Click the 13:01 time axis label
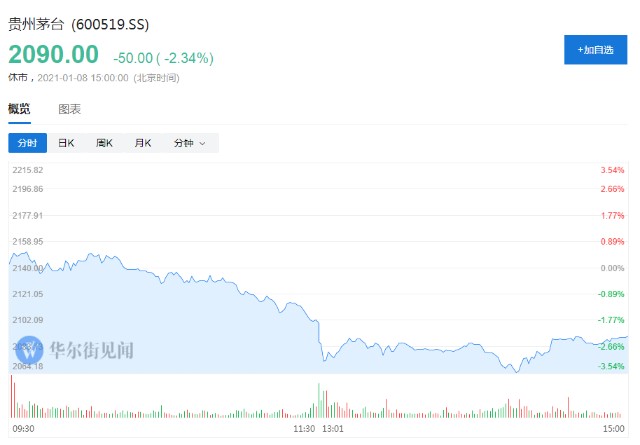The height and width of the screenshot is (445, 640). [x=333, y=429]
